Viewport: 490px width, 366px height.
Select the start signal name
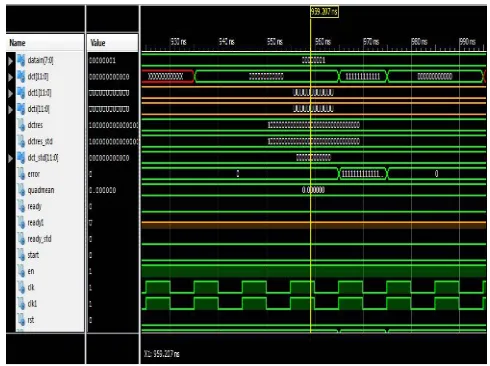pyautogui.click(x=33, y=255)
